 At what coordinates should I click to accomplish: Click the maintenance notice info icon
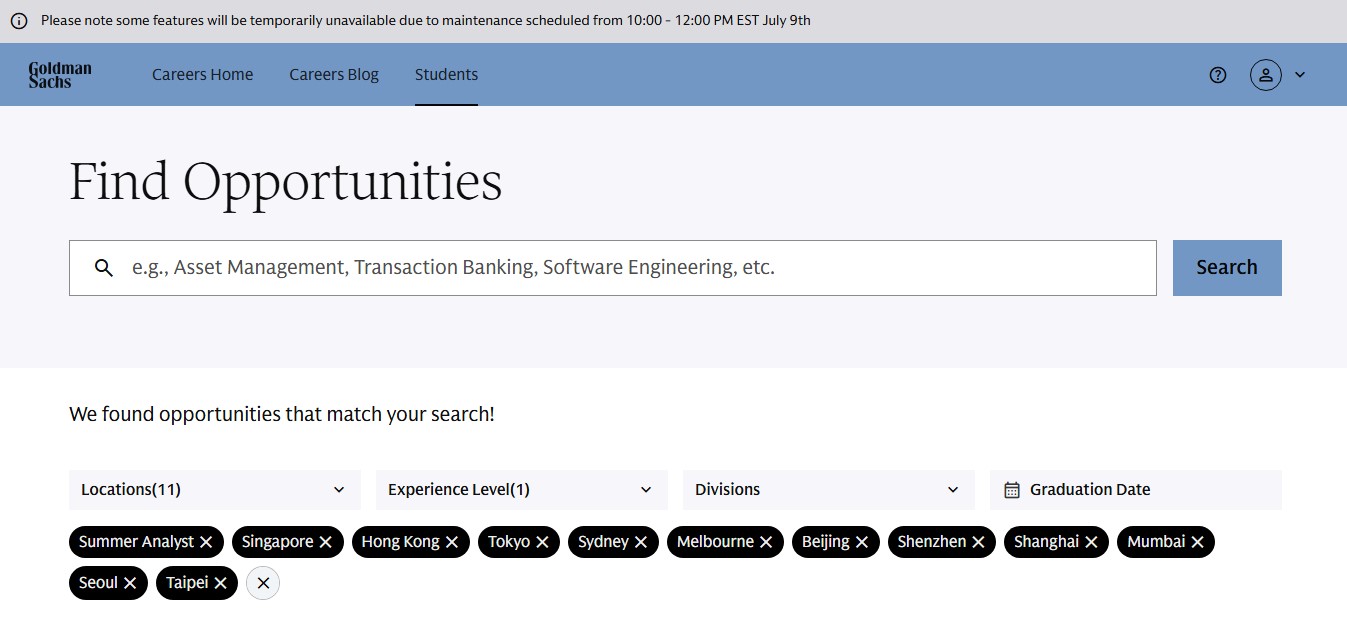click(x=19, y=21)
